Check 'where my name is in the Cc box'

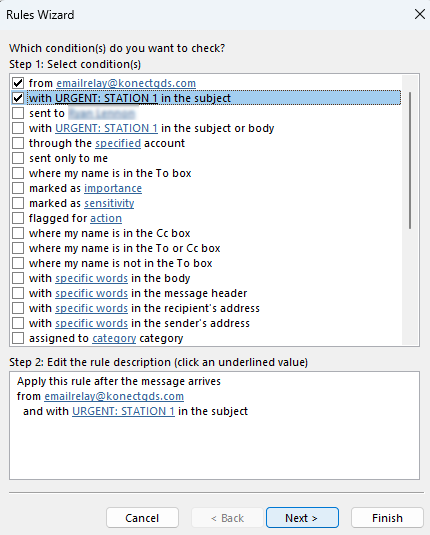(18, 233)
